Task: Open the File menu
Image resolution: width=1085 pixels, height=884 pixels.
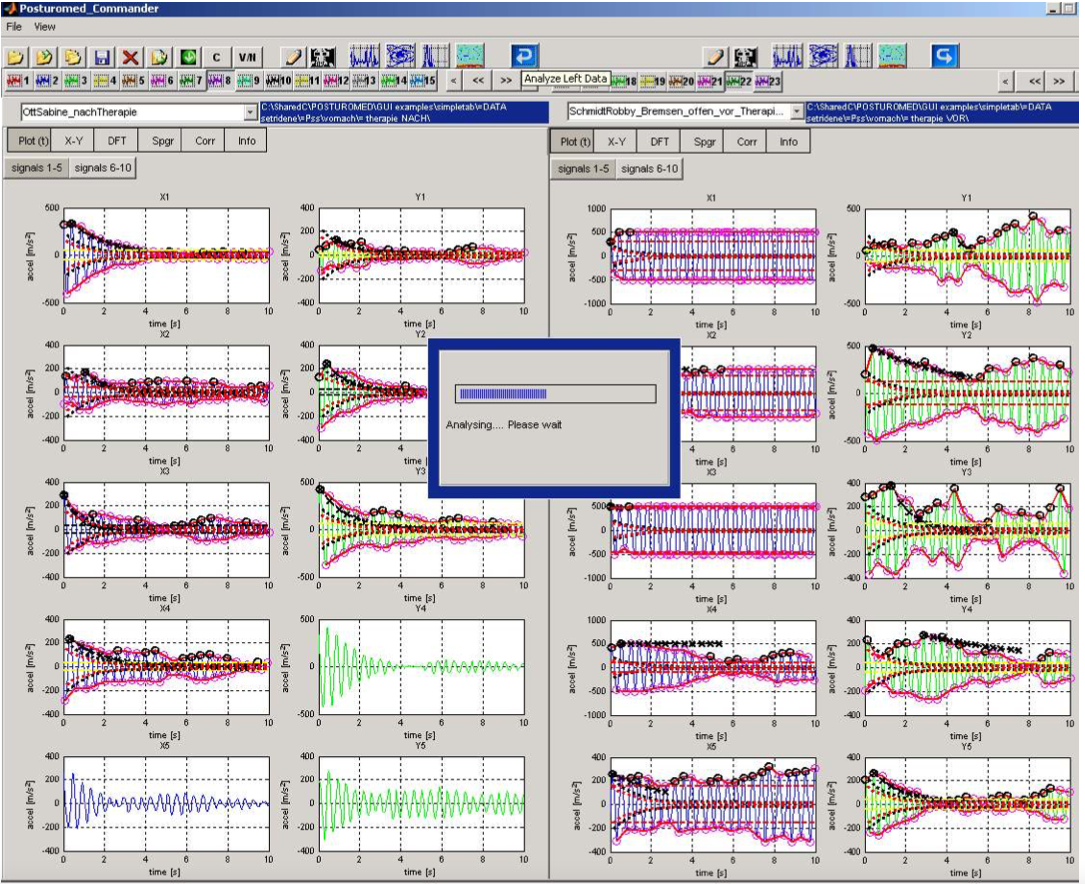Action: [15, 27]
